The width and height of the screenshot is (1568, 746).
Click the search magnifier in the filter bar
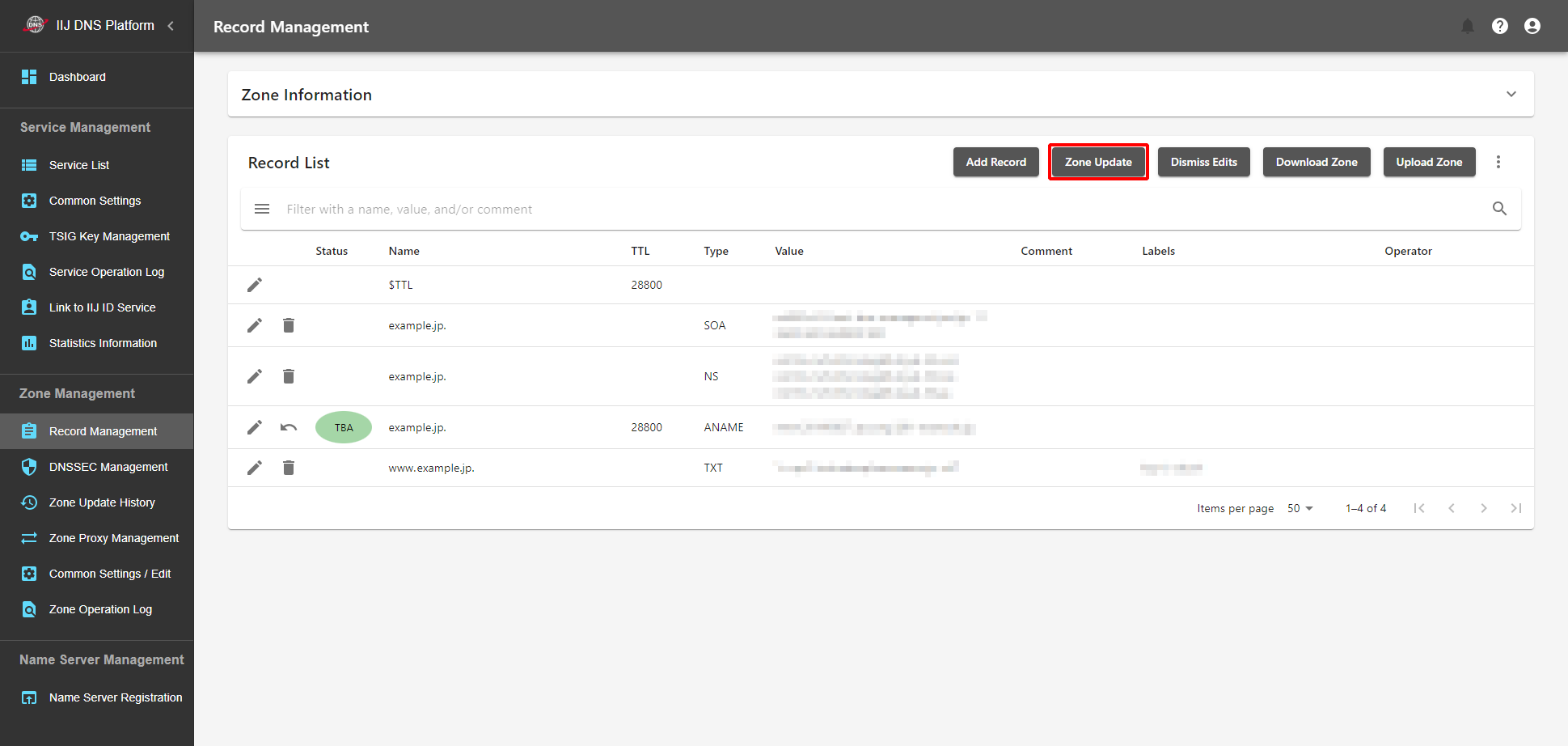1499,209
